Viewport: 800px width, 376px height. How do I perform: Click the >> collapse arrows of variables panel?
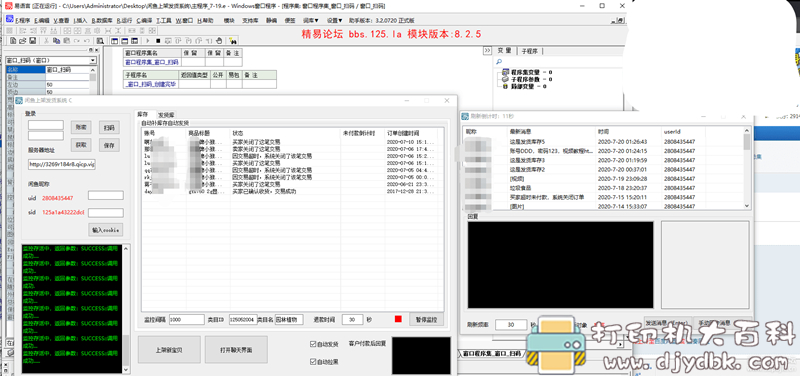pyautogui.click(x=487, y=51)
